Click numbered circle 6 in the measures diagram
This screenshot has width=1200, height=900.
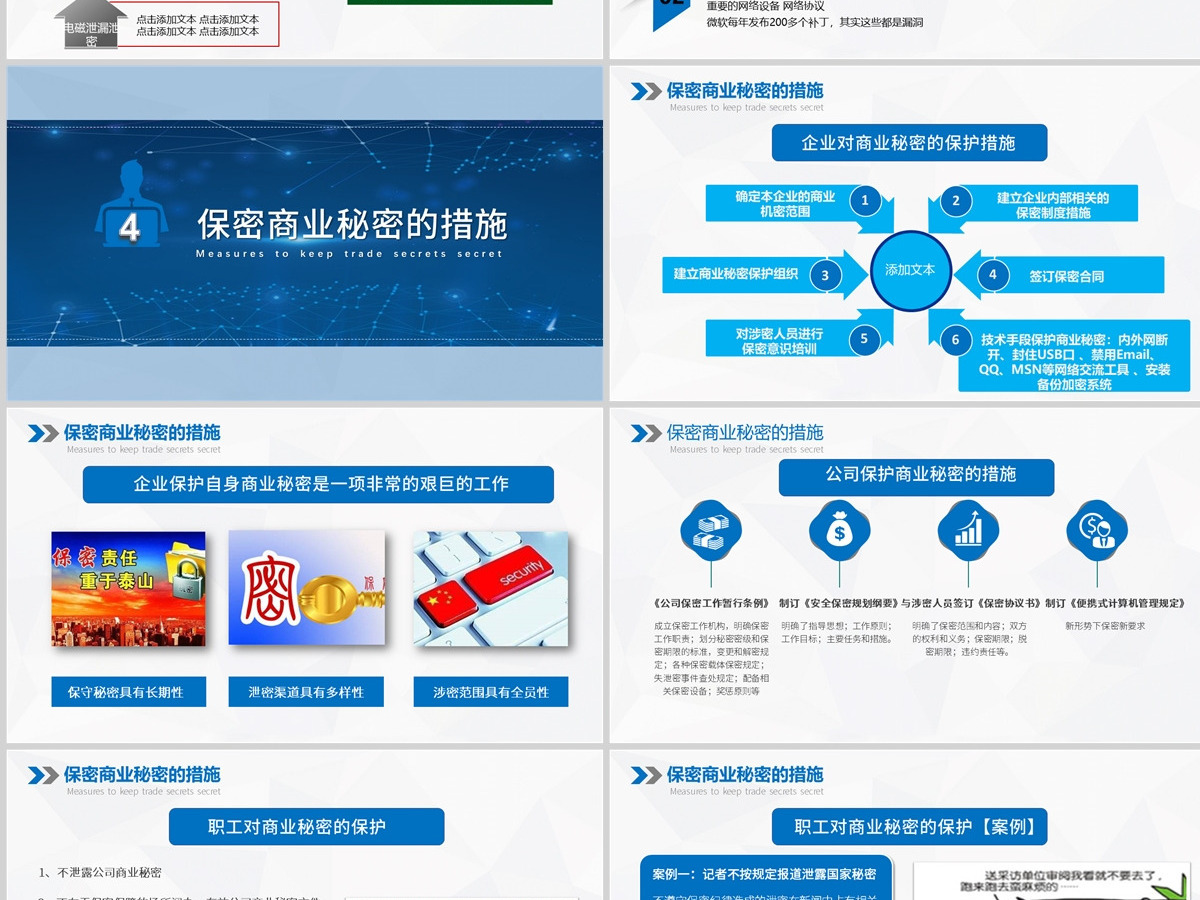pyautogui.click(x=956, y=340)
